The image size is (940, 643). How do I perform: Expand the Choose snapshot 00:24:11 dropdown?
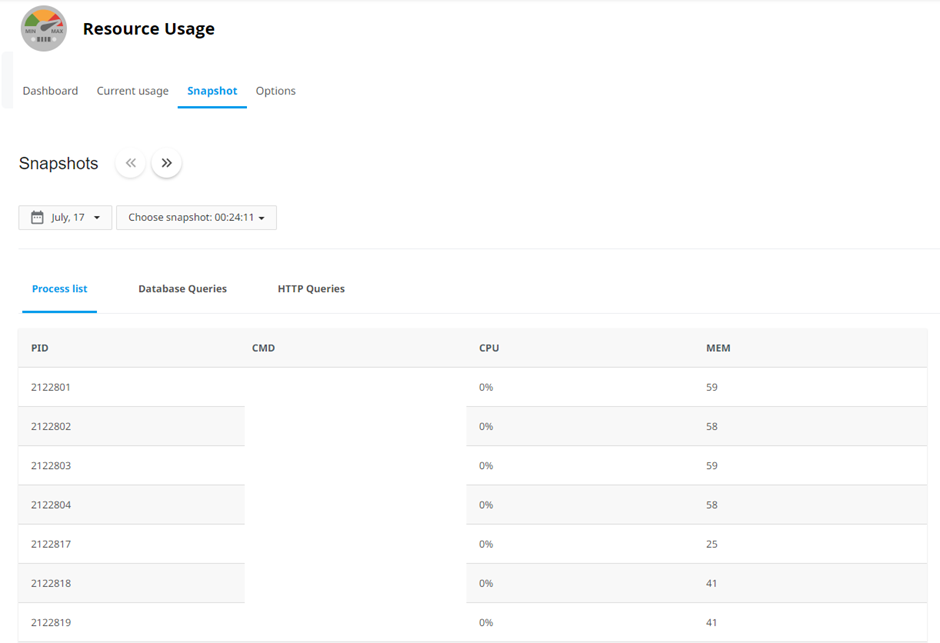pyautogui.click(x=197, y=218)
